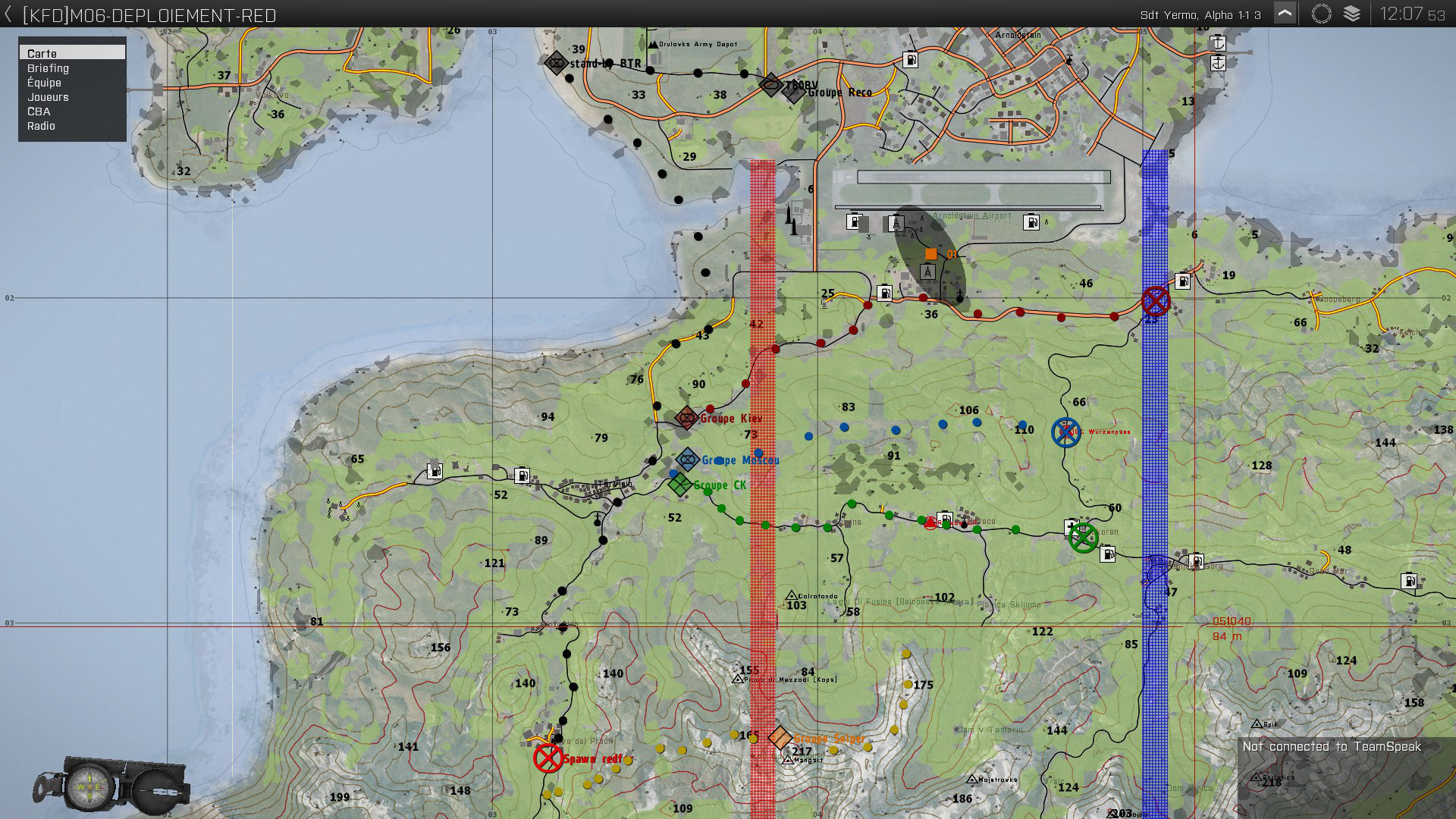
Task: Click the Groupe Moscou blue unit marker
Action: [x=687, y=460]
